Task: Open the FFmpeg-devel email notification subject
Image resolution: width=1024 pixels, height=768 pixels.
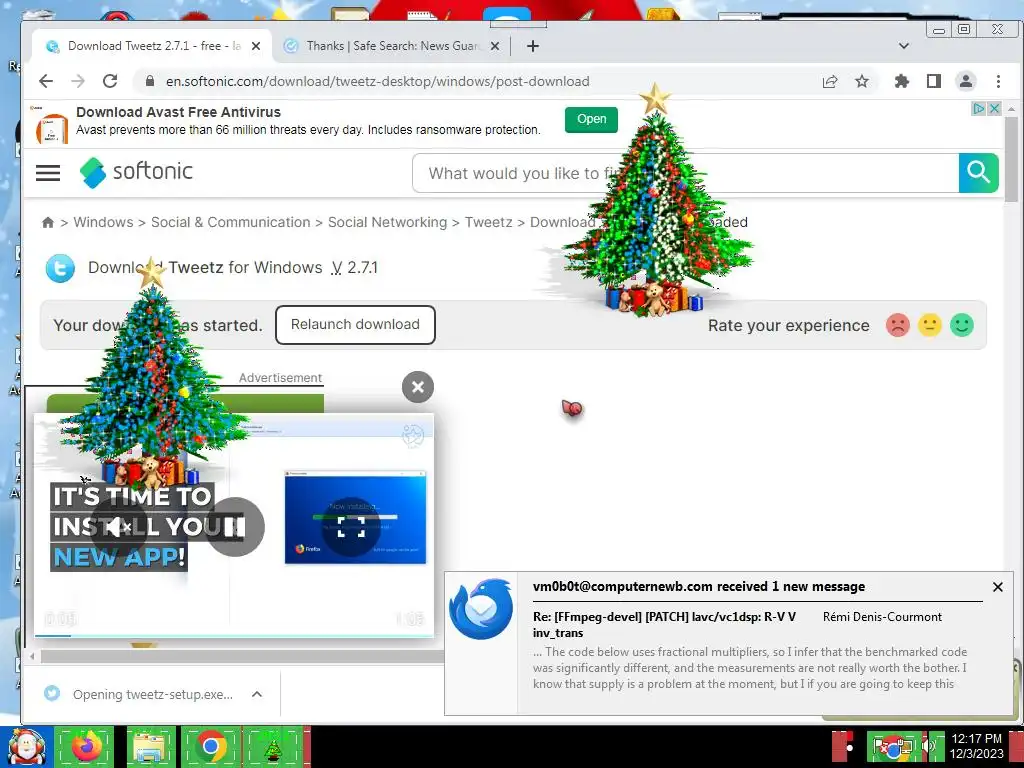Action: click(664, 624)
